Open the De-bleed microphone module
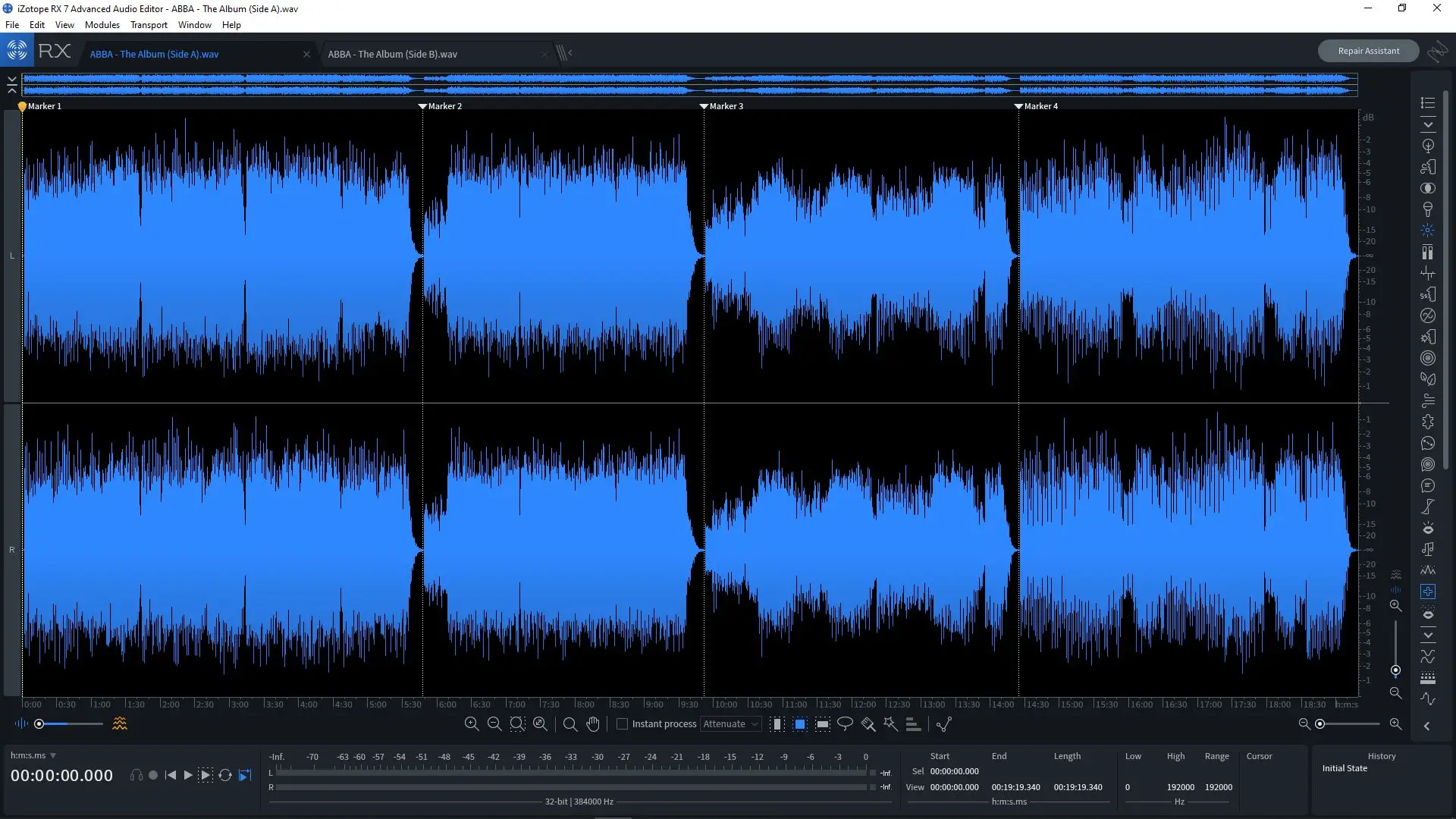Viewport: 1456px width, 819px height. coord(1428,209)
